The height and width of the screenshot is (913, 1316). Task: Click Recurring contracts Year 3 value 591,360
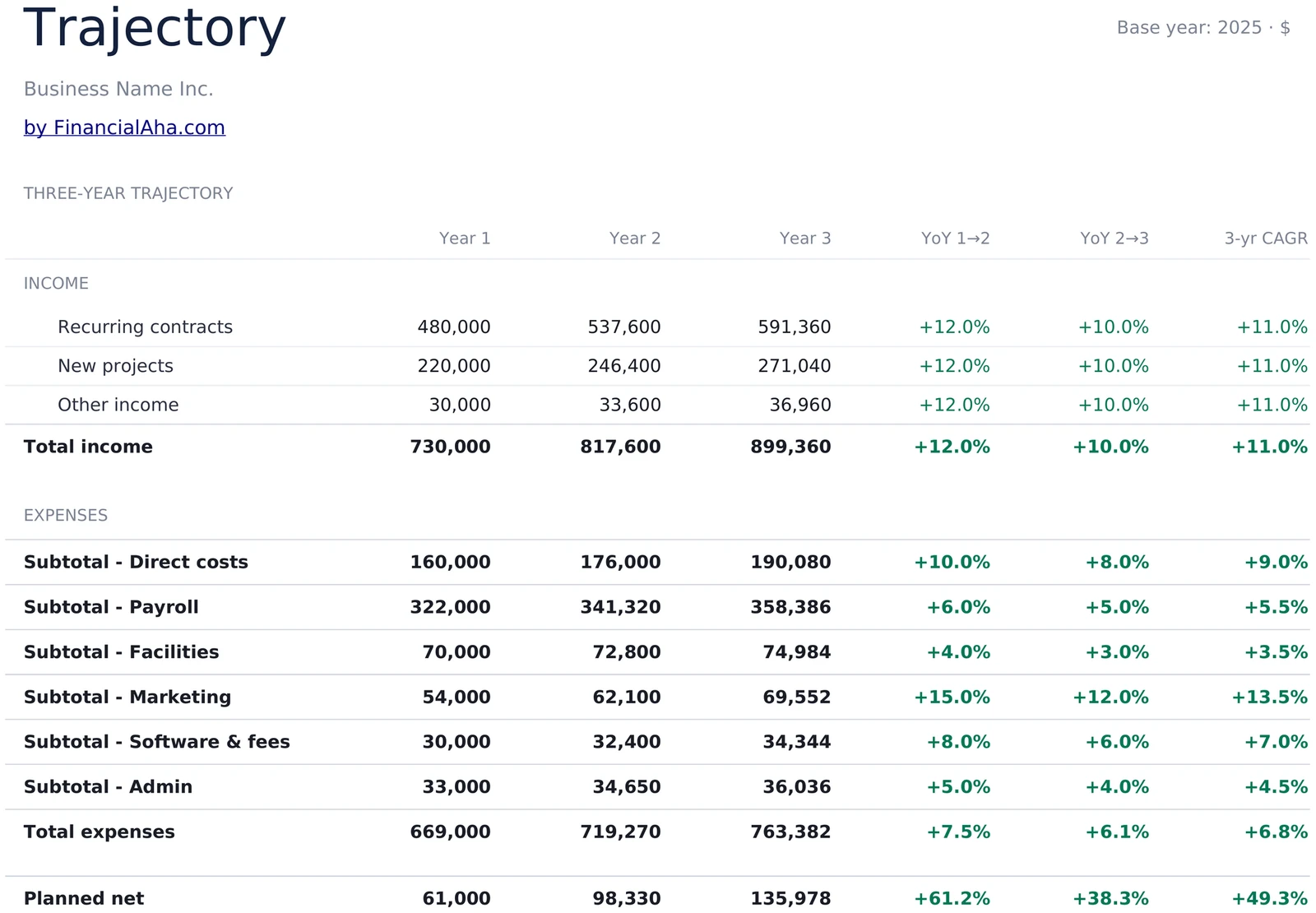coord(795,327)
